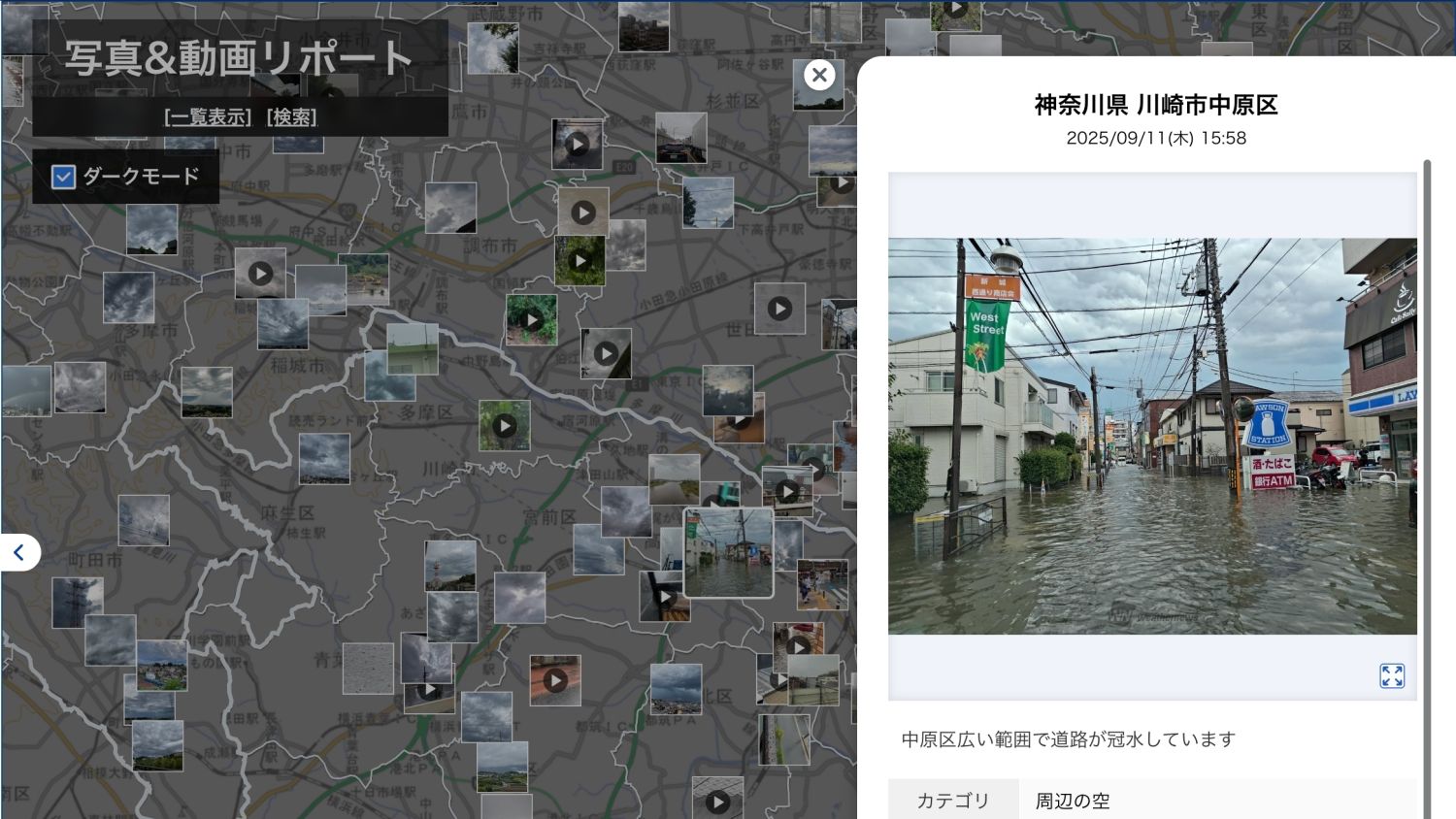Open the flooded river path photo thumbnail

pos(674,479)
